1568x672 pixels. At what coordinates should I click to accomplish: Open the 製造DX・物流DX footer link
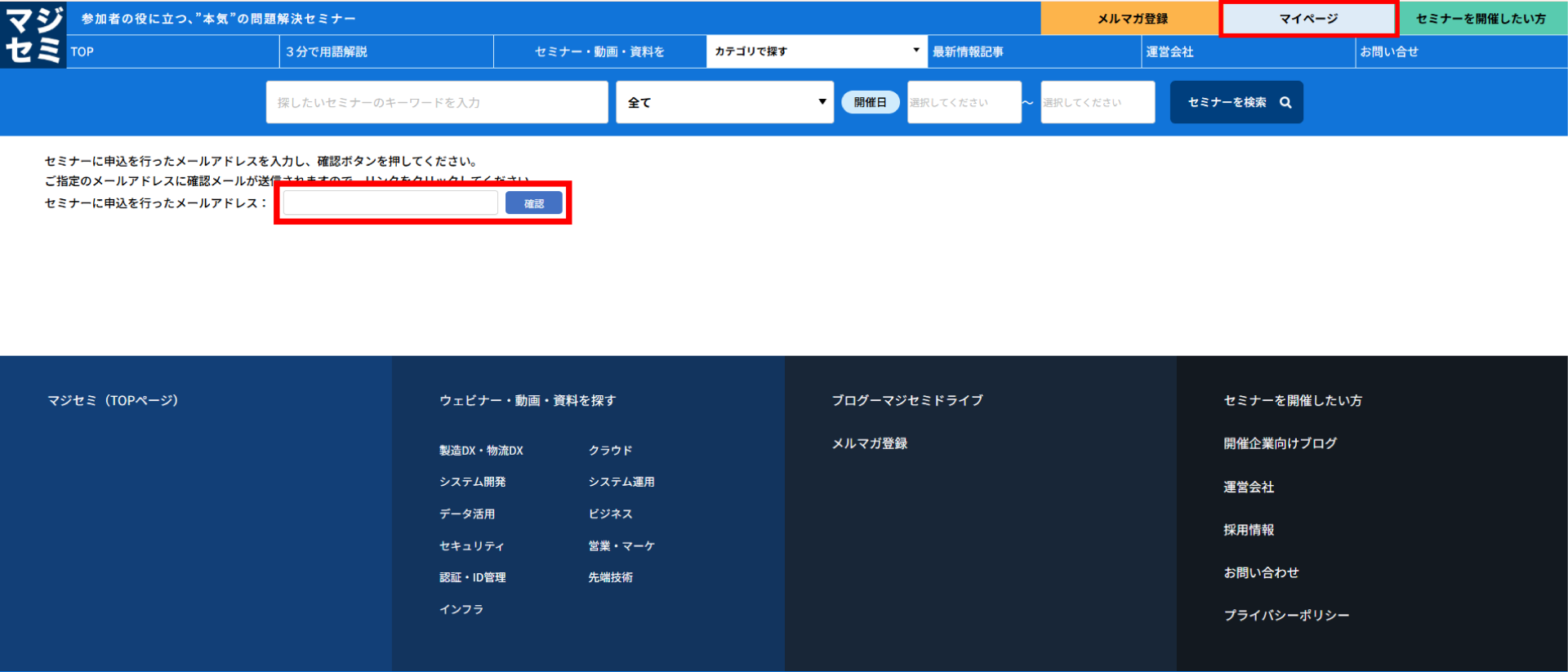click(x=481, y=451)
